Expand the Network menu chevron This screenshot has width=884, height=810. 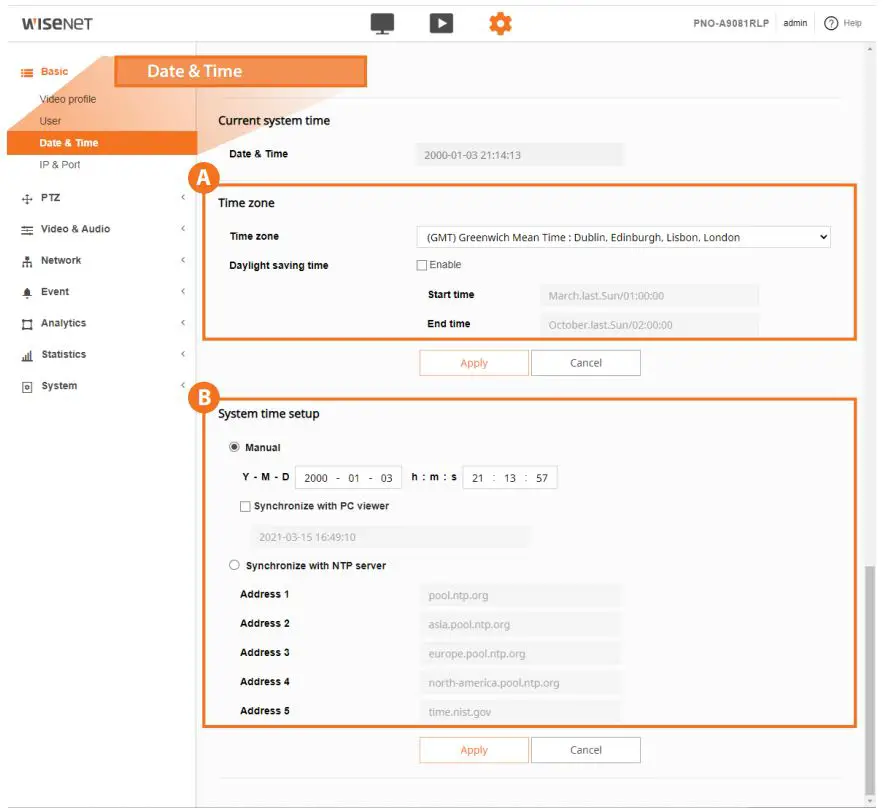pos(183,260)
